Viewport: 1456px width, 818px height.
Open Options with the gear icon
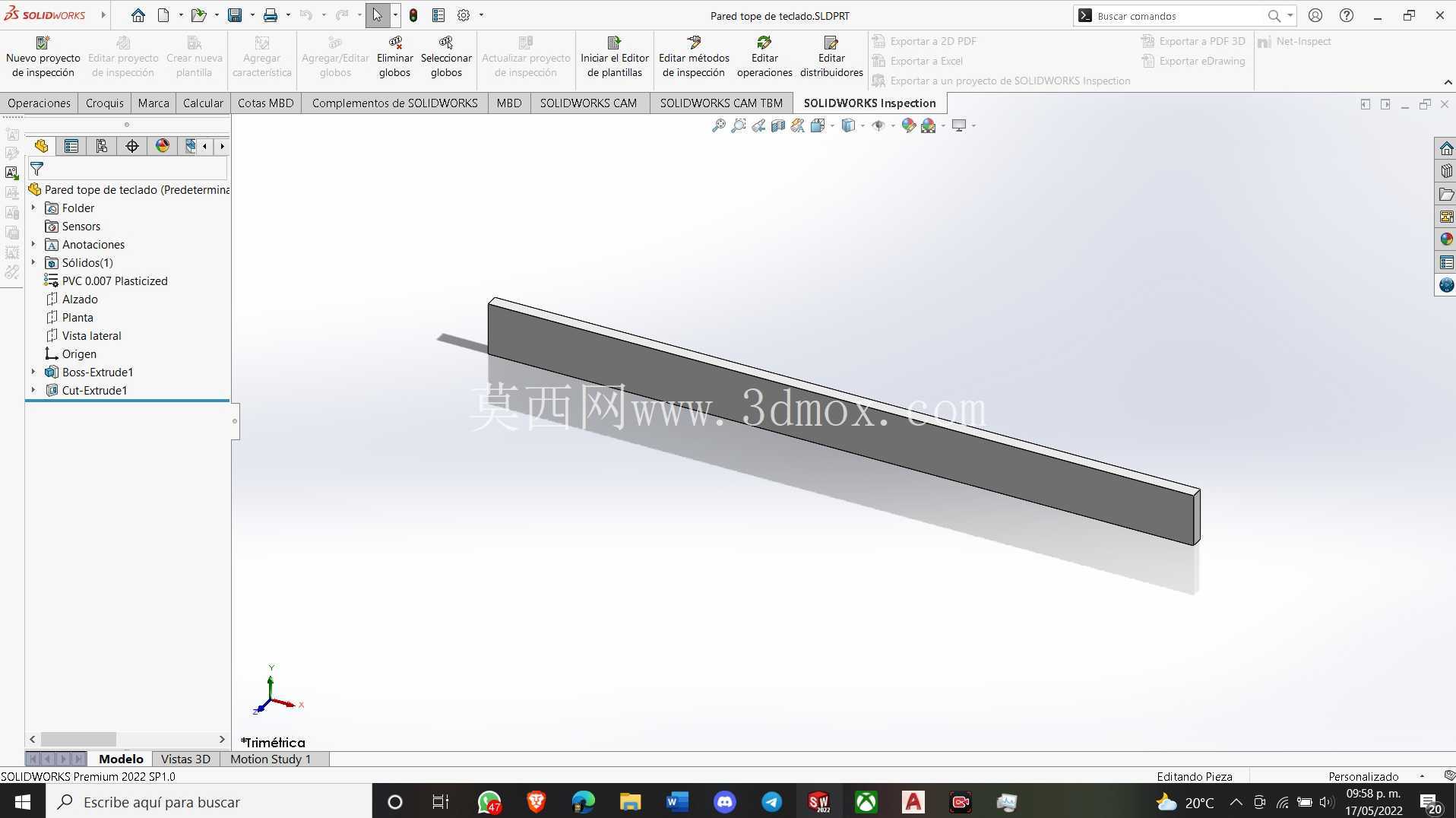pyautogui.click(x=464, y=15)
